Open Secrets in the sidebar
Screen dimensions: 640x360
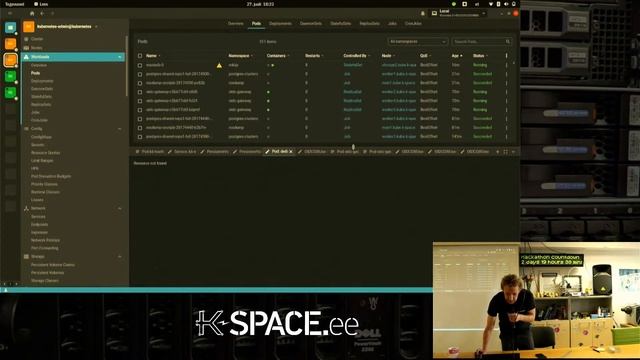(x=38, y=145)
